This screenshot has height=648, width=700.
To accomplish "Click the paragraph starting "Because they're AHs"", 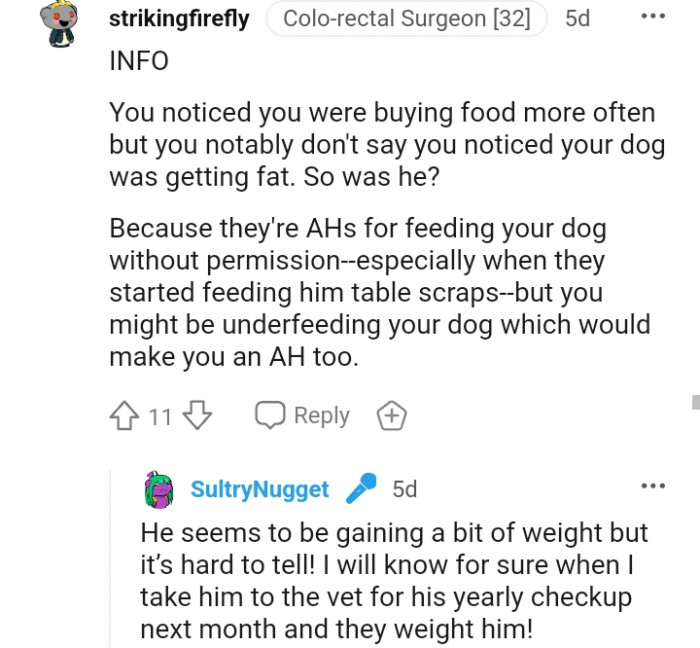I will click(x=379, y=293).
